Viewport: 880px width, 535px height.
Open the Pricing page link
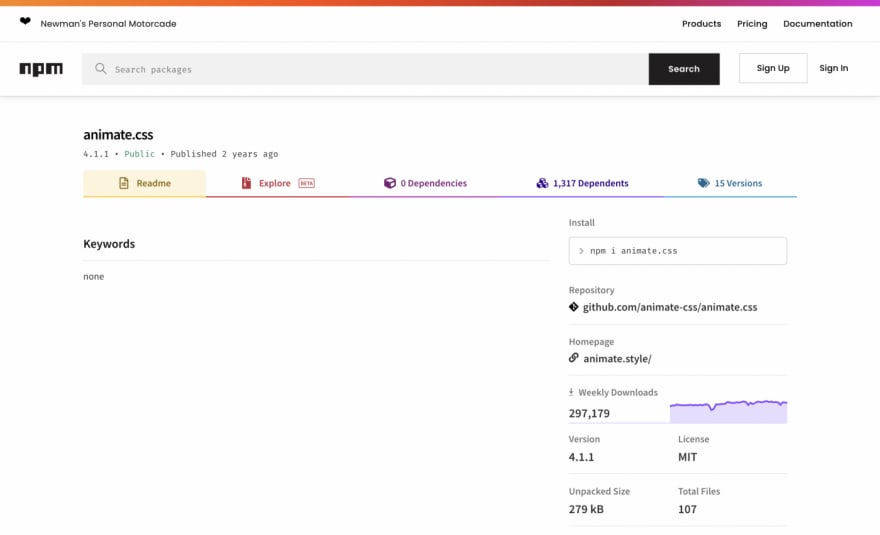pos(752,24)
